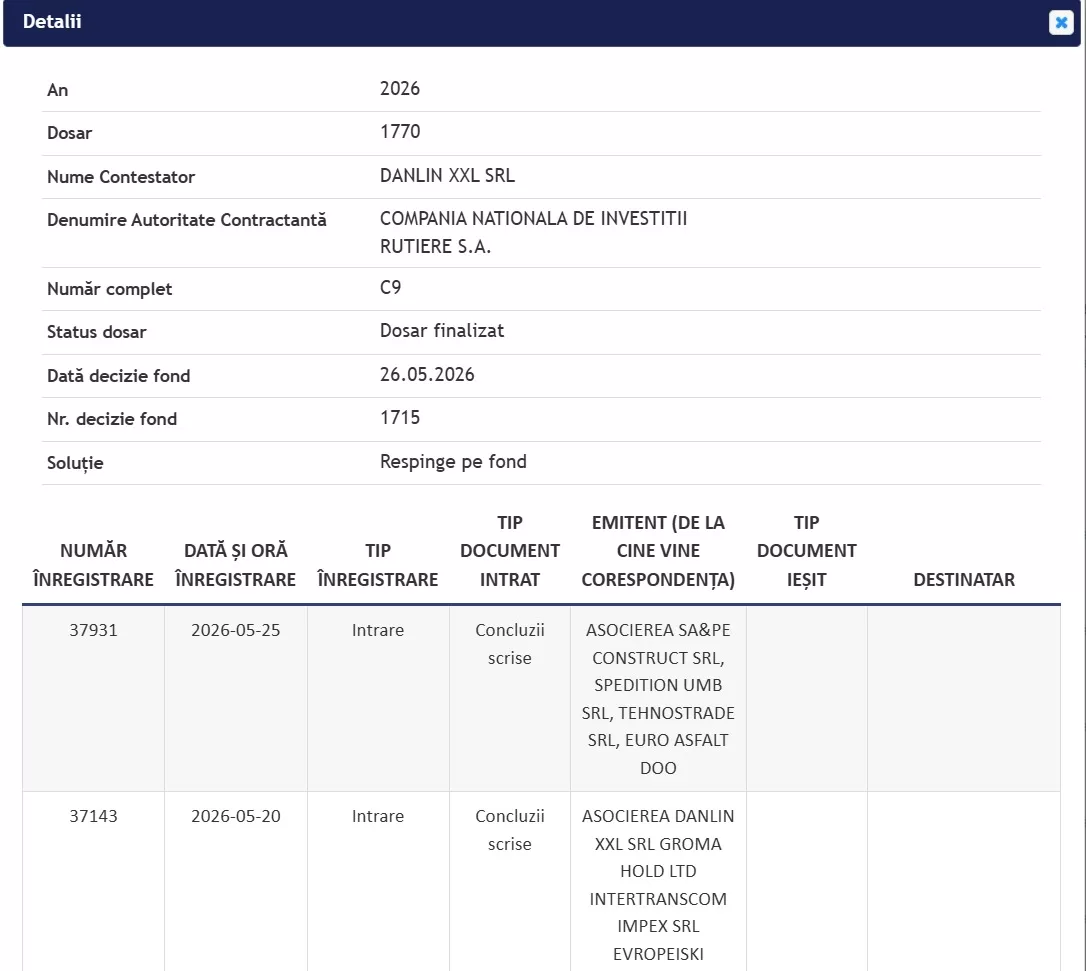Click the NUMĂR ÎNREGISTRARE column header
1086x971 pixels.
[94, 565]
